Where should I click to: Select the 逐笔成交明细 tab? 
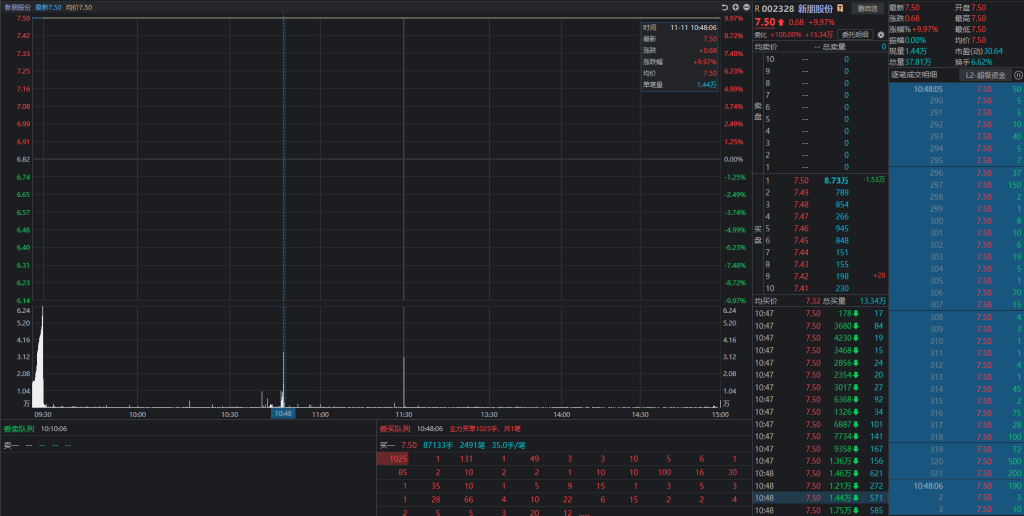point(914,75)
